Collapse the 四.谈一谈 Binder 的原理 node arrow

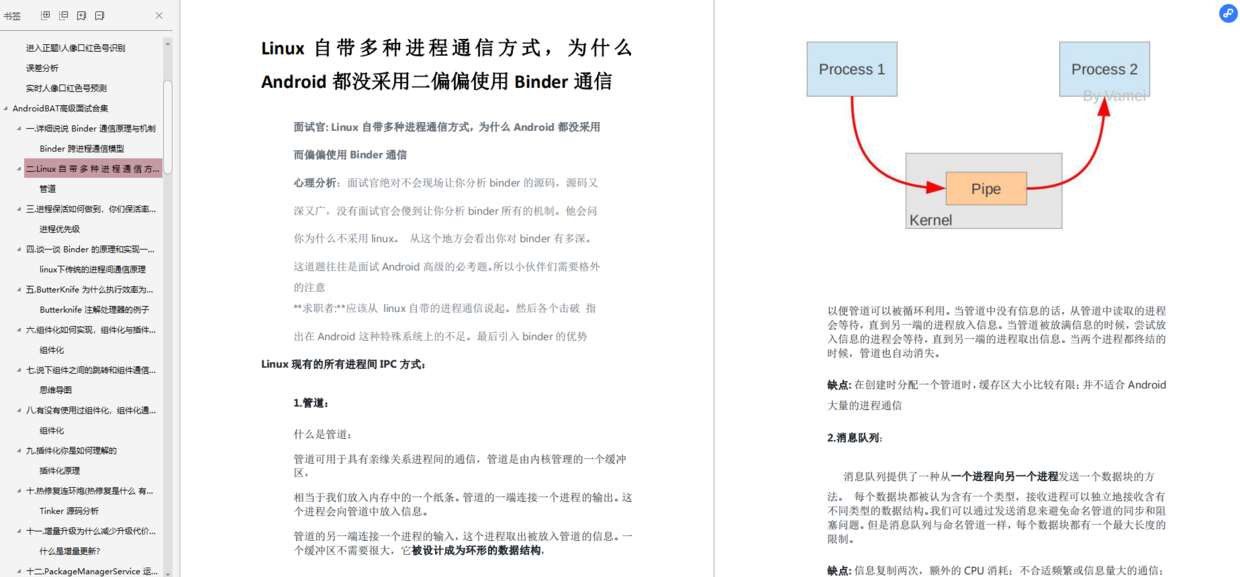coord(19,249)
